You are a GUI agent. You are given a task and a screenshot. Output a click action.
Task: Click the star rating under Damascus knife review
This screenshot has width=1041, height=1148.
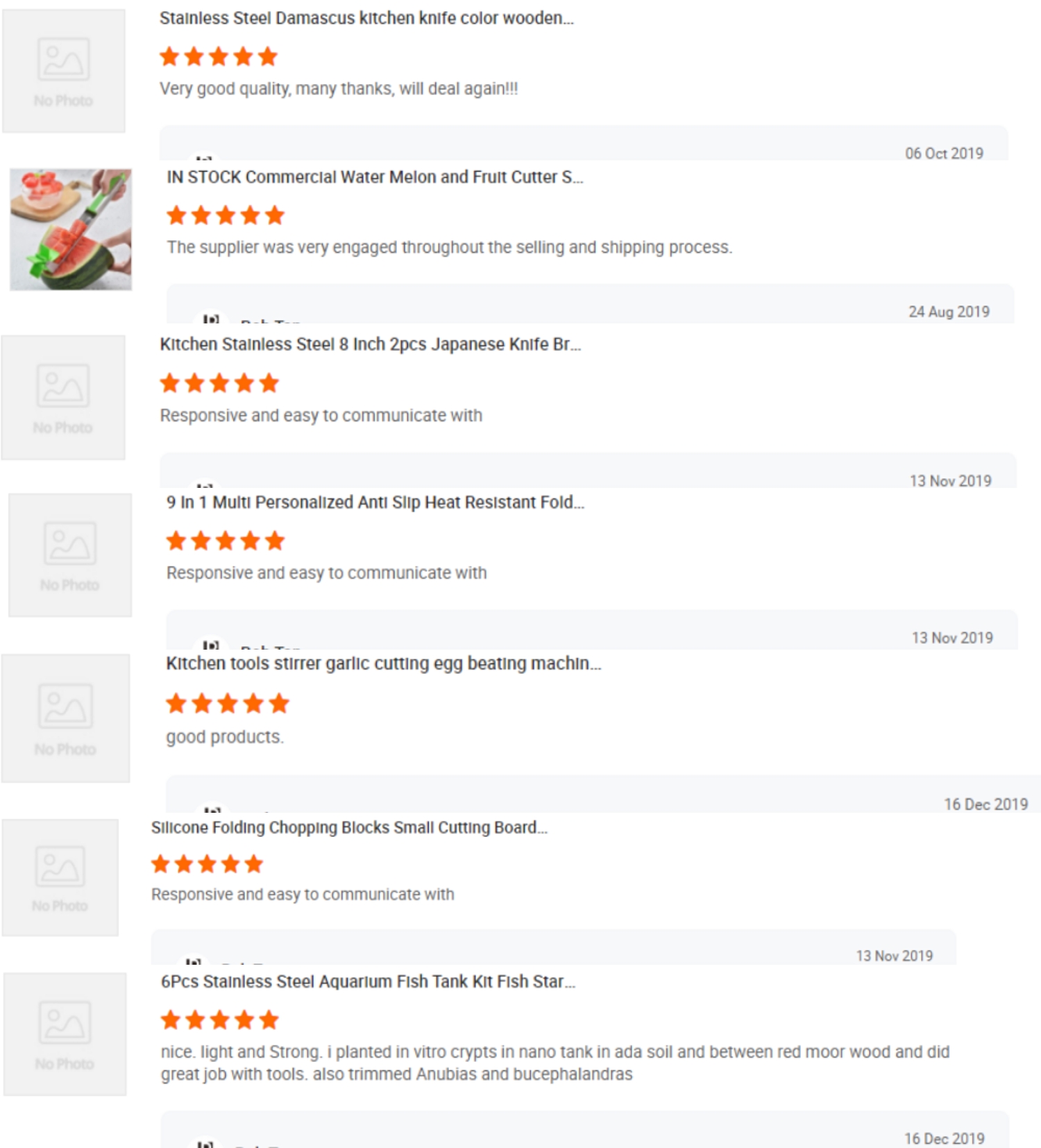tap(219, 57)
